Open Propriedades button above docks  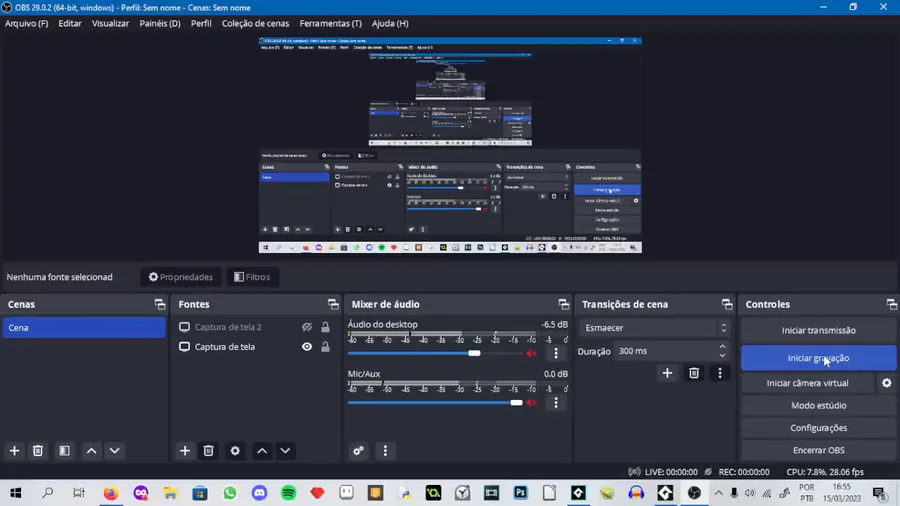pyautogui.click(x=181, y=277)
